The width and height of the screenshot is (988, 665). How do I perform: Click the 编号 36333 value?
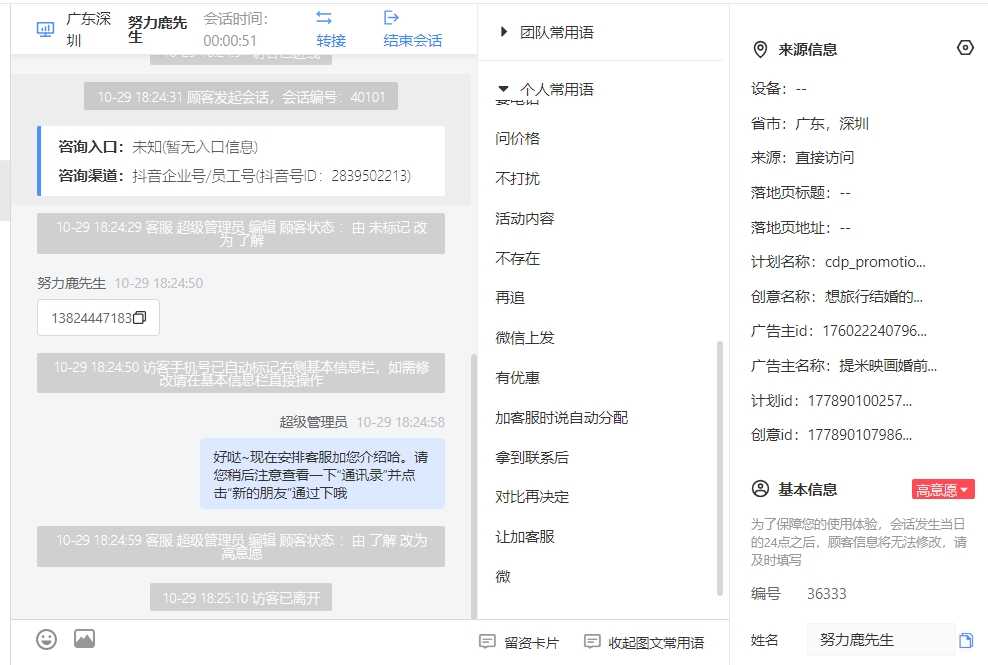coord(827,594)
